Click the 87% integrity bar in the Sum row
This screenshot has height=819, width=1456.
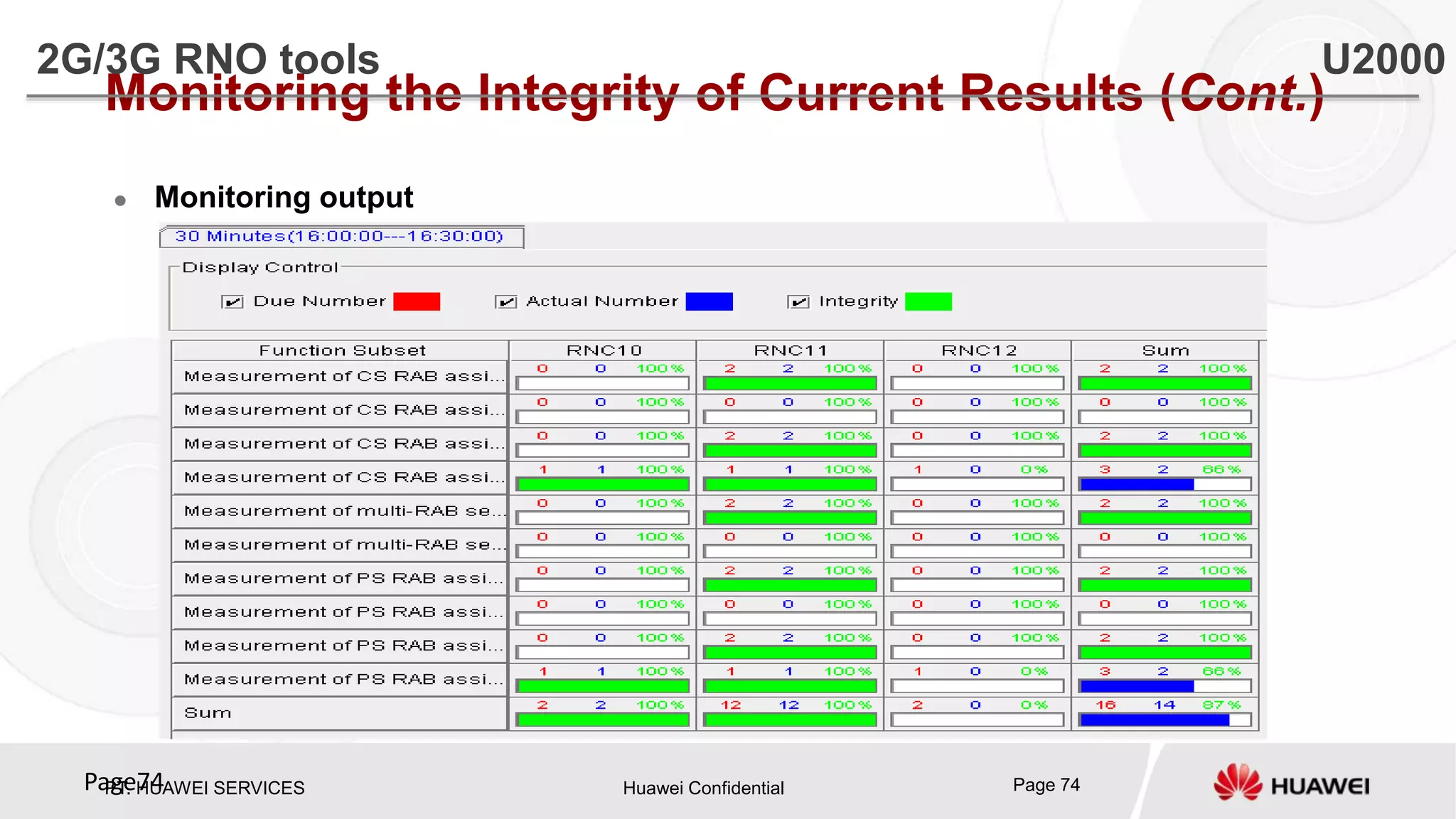[1165, 720]
